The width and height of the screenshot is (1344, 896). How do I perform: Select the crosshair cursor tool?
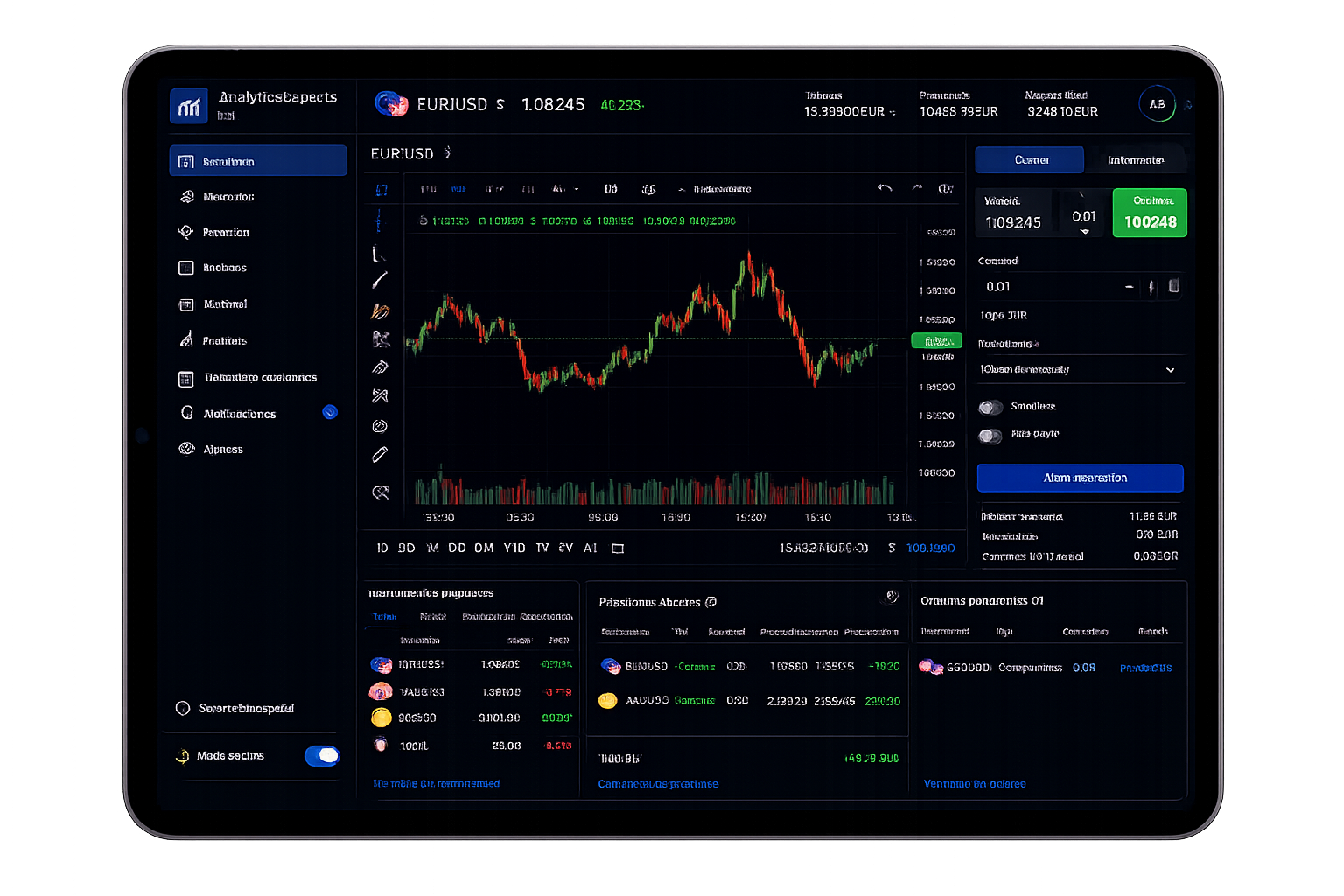click(378, 220)
